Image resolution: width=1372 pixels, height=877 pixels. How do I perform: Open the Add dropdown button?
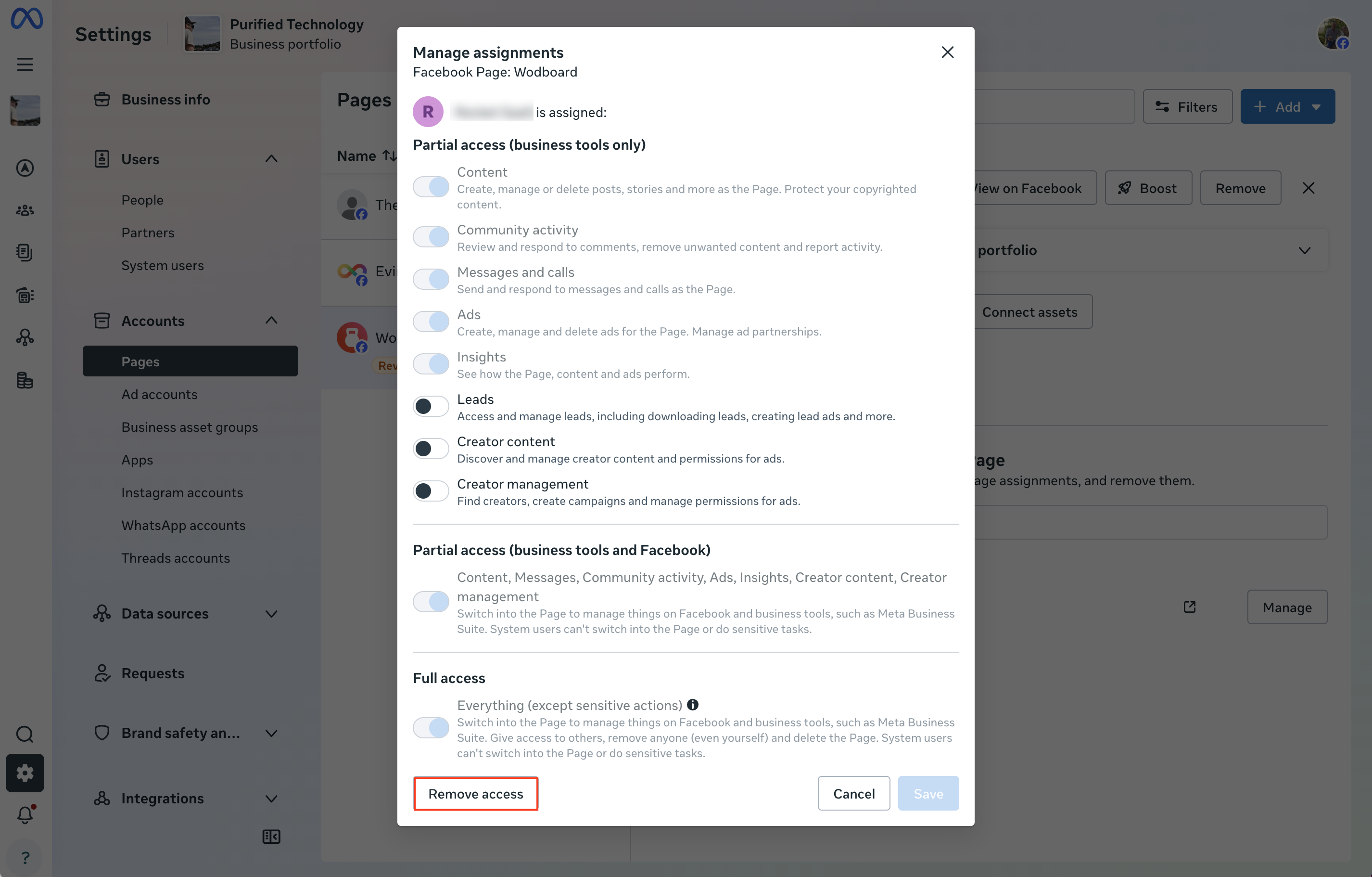(1288, 107)
